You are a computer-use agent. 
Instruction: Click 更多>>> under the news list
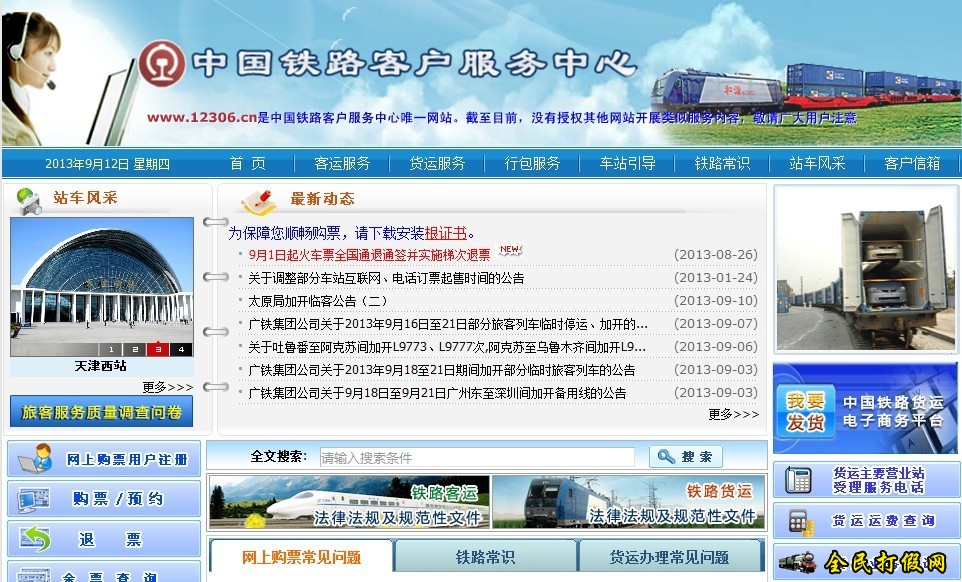pyautogui.click(x=733, y=415)
